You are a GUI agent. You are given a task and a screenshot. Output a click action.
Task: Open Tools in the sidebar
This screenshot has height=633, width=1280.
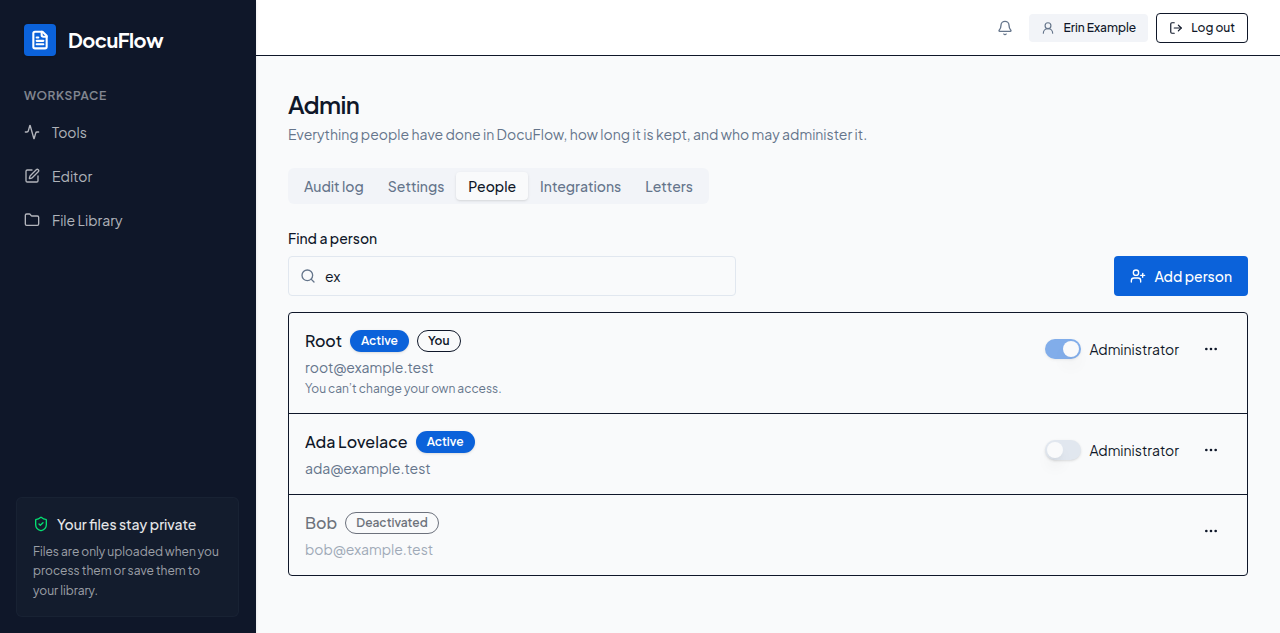pos(128,132)
